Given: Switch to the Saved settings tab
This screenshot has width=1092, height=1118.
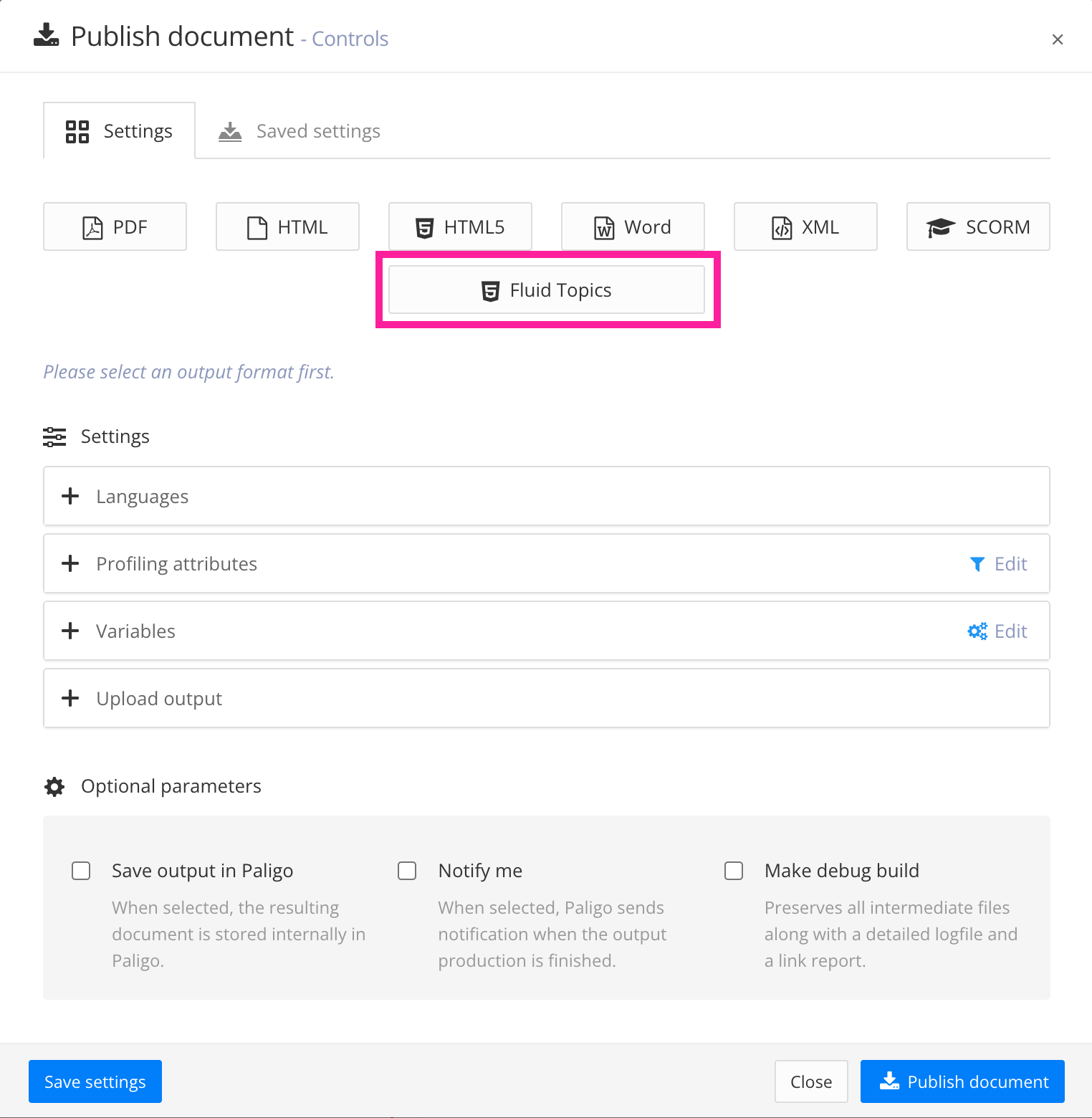Looking at the screenshot, I should [x=317, y=130].
